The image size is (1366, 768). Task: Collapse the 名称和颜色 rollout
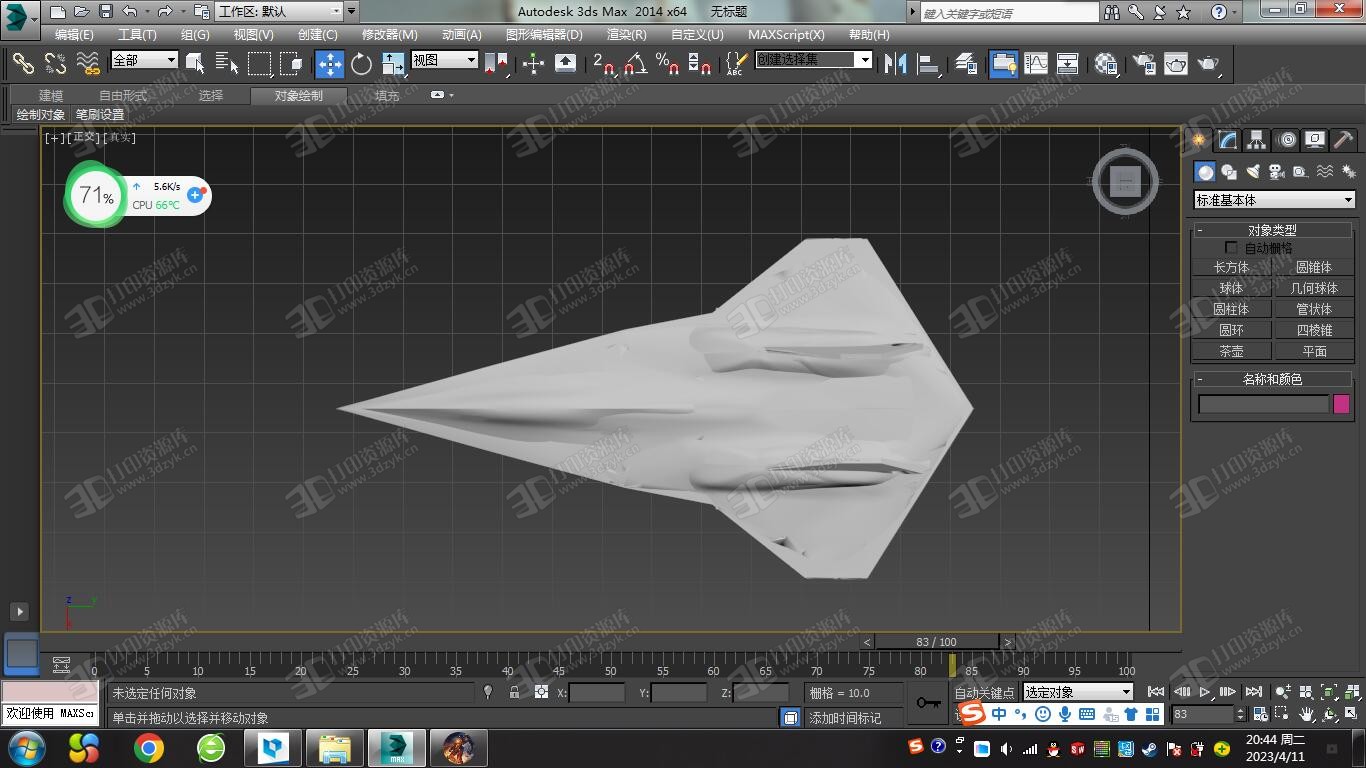click(x=1271, y=379)
